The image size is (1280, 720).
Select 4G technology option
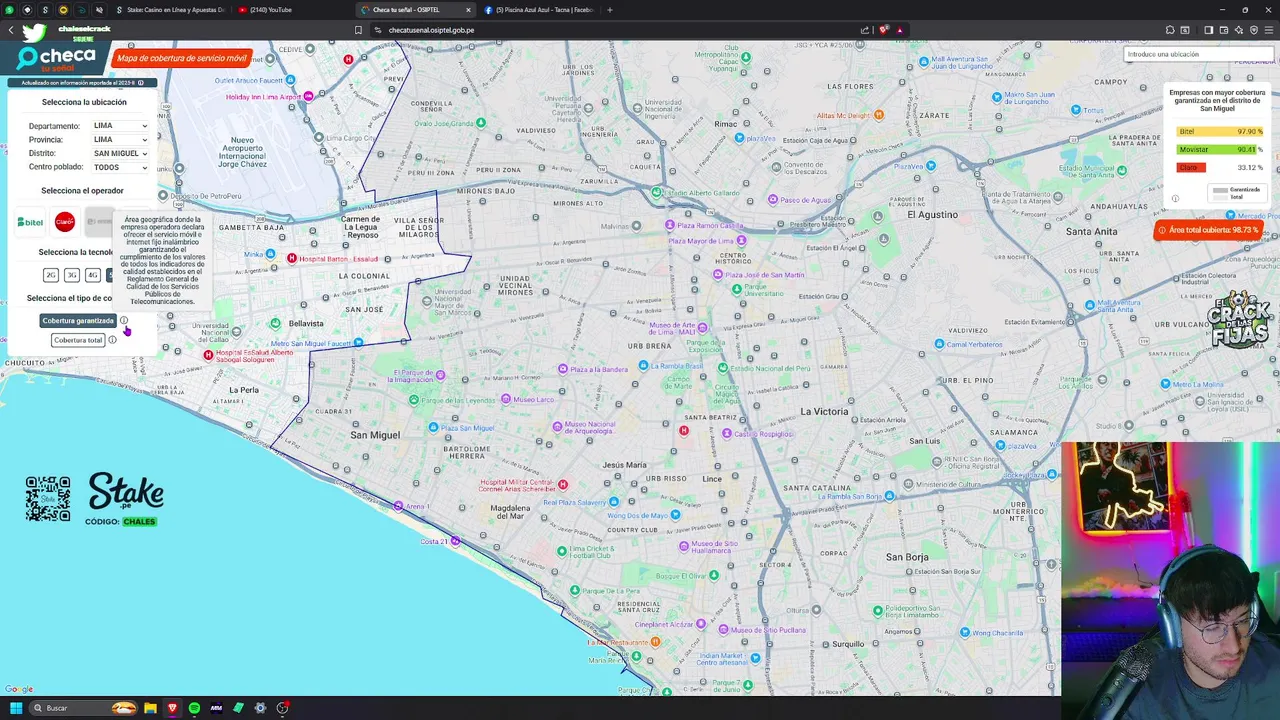(x=93, y=275)
